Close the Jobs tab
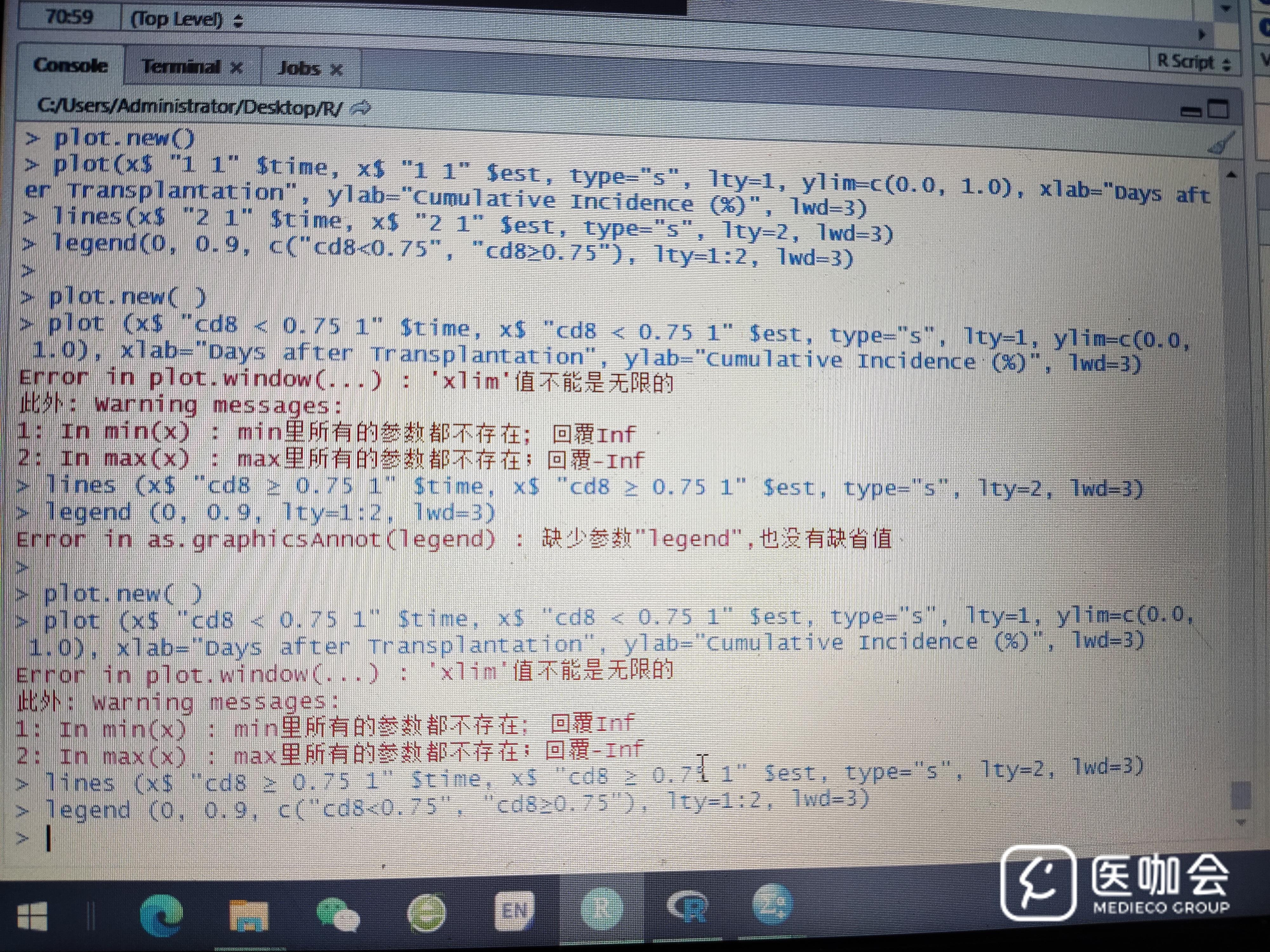Image resolution: width=1270 pixels, height=952 pixels. click(337, 70)
